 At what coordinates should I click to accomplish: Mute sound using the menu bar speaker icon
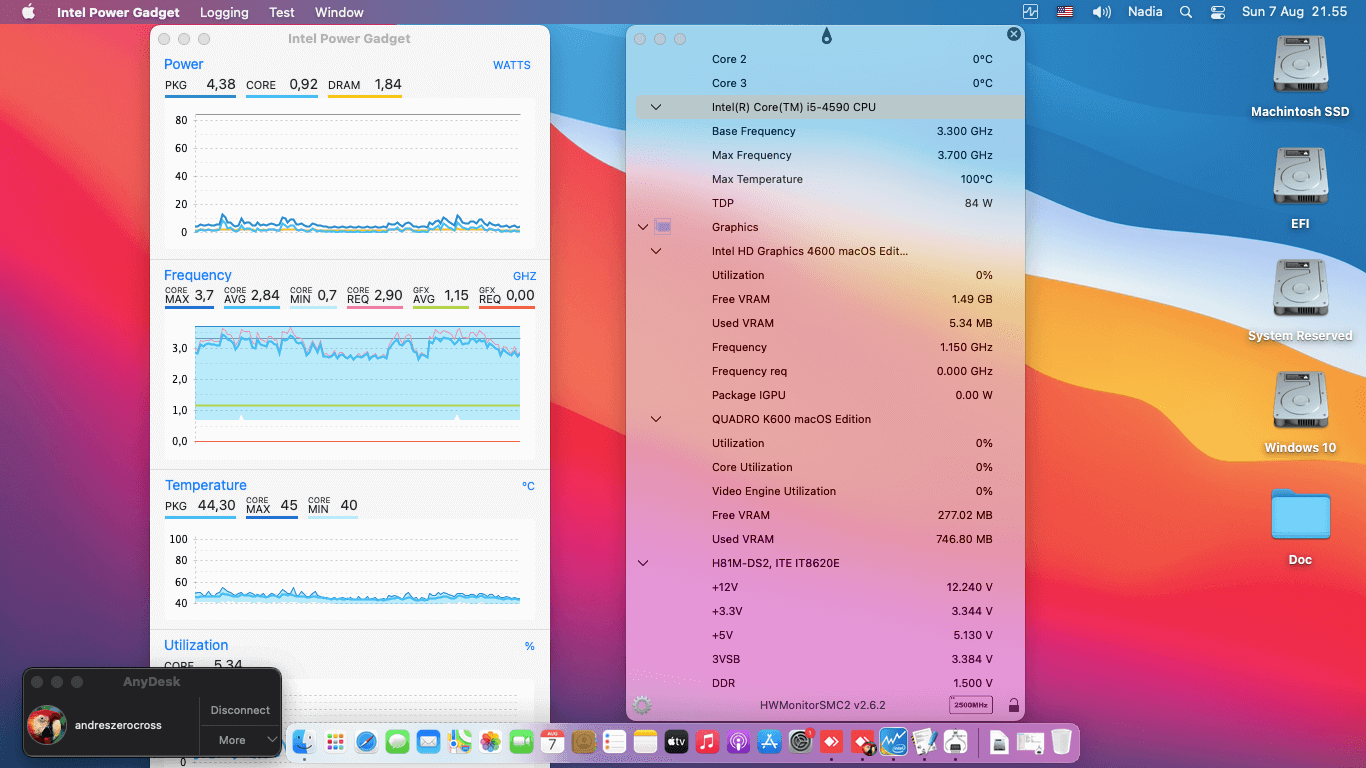tap(1103, 12)
